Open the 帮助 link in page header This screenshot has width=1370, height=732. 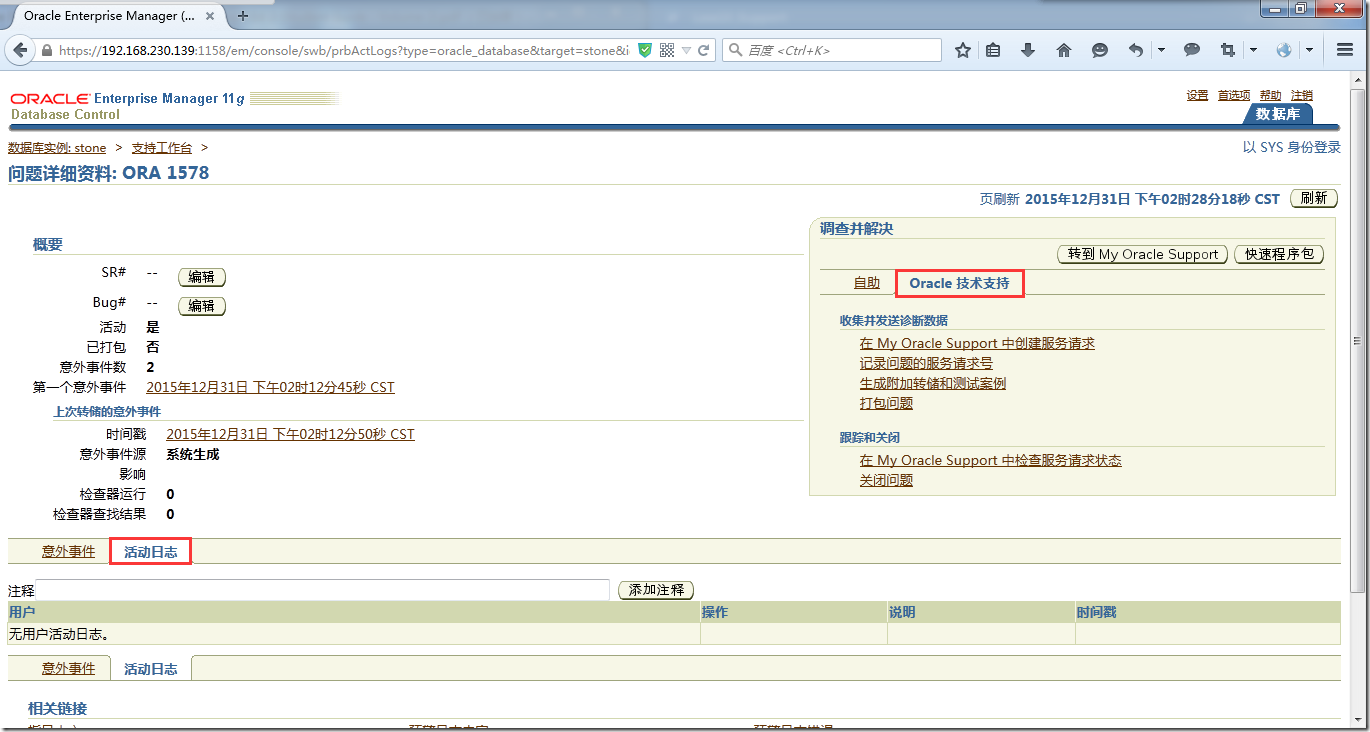(1270, 95)
